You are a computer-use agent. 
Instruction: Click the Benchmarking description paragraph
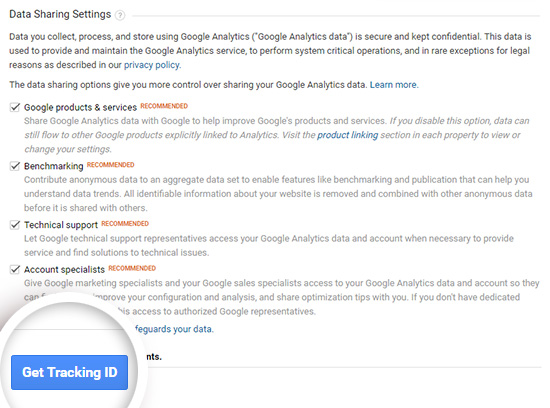278,194
